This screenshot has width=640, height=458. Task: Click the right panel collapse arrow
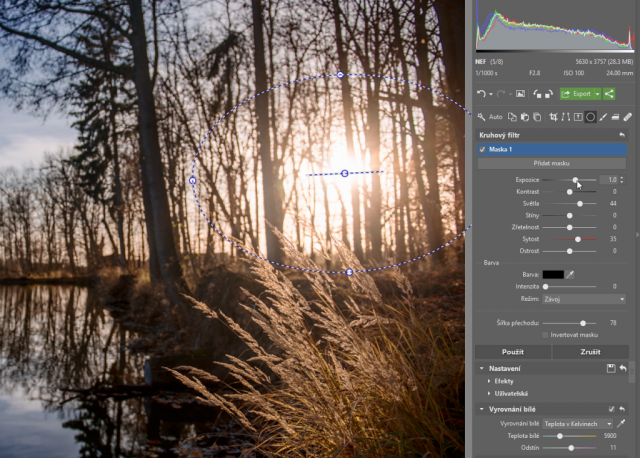point(637,235)
